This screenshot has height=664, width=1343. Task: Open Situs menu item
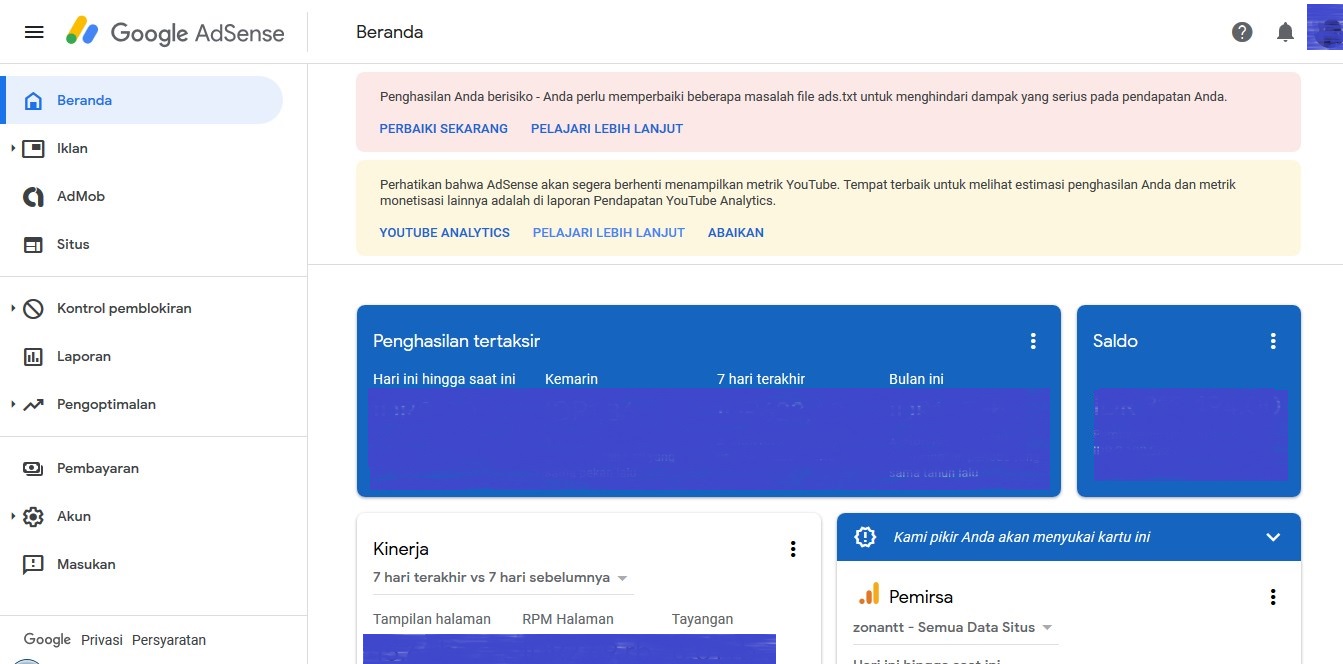point(142,245)
